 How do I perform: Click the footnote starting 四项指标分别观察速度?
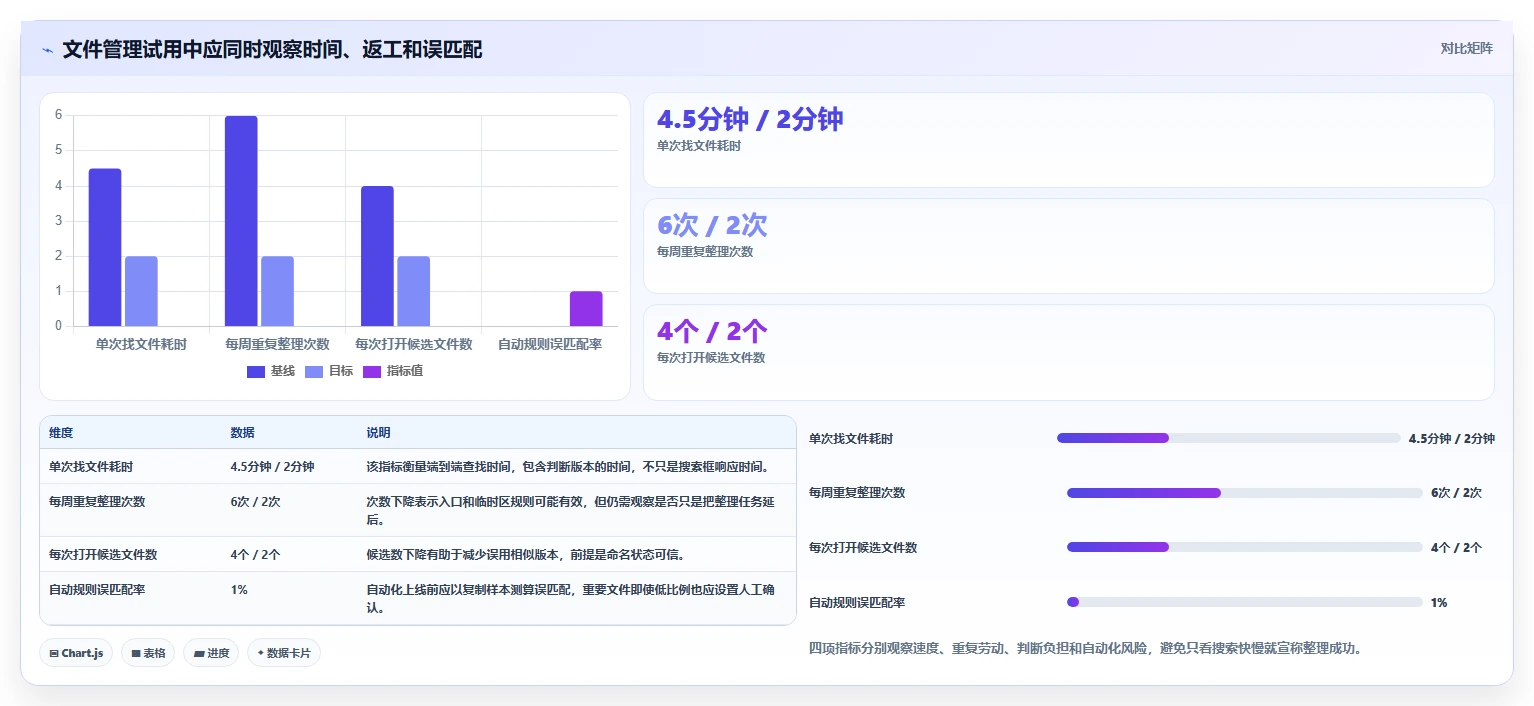tap(1085, 648)
